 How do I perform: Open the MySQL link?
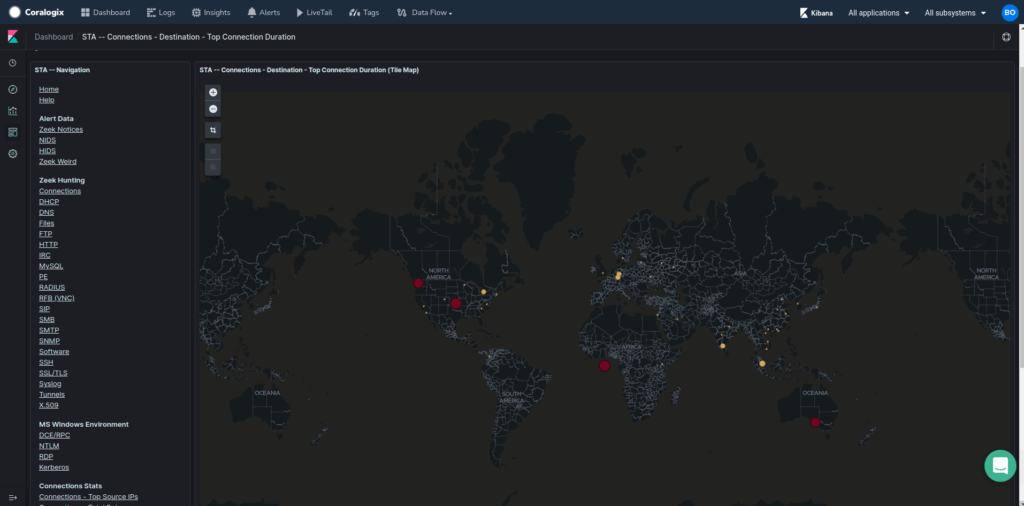(51, 266)
